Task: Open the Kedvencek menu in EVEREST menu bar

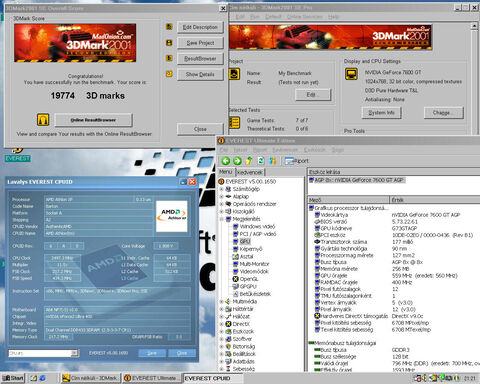Action: pyautogui.click(x=285, y=150)
